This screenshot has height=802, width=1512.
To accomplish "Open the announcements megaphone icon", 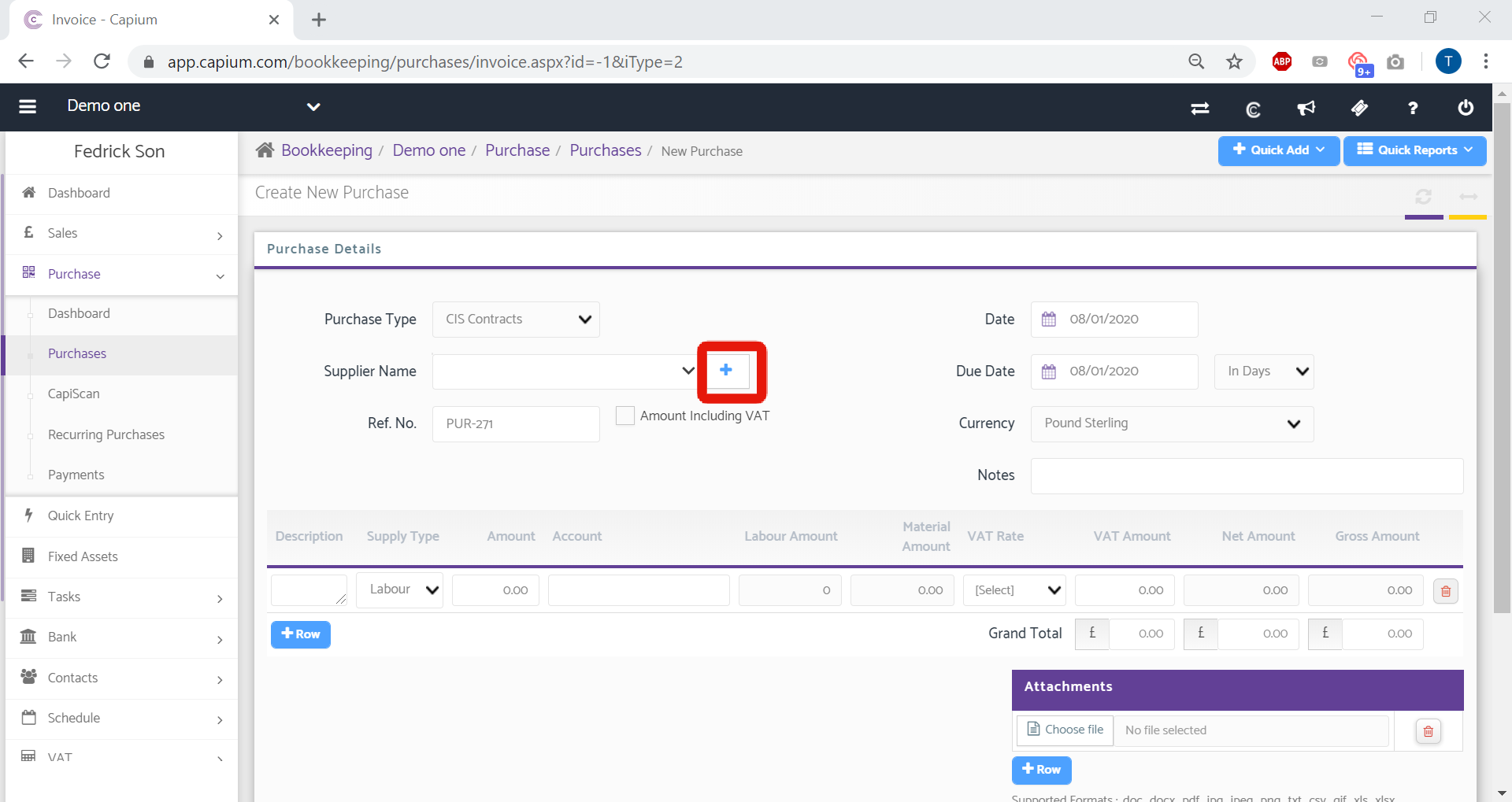I will pos(1306,108).
